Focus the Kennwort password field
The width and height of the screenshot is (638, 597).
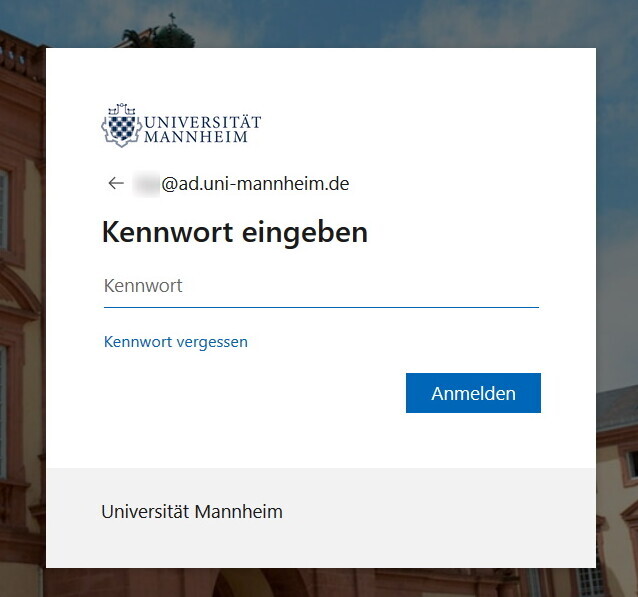[x=321, y=286]
